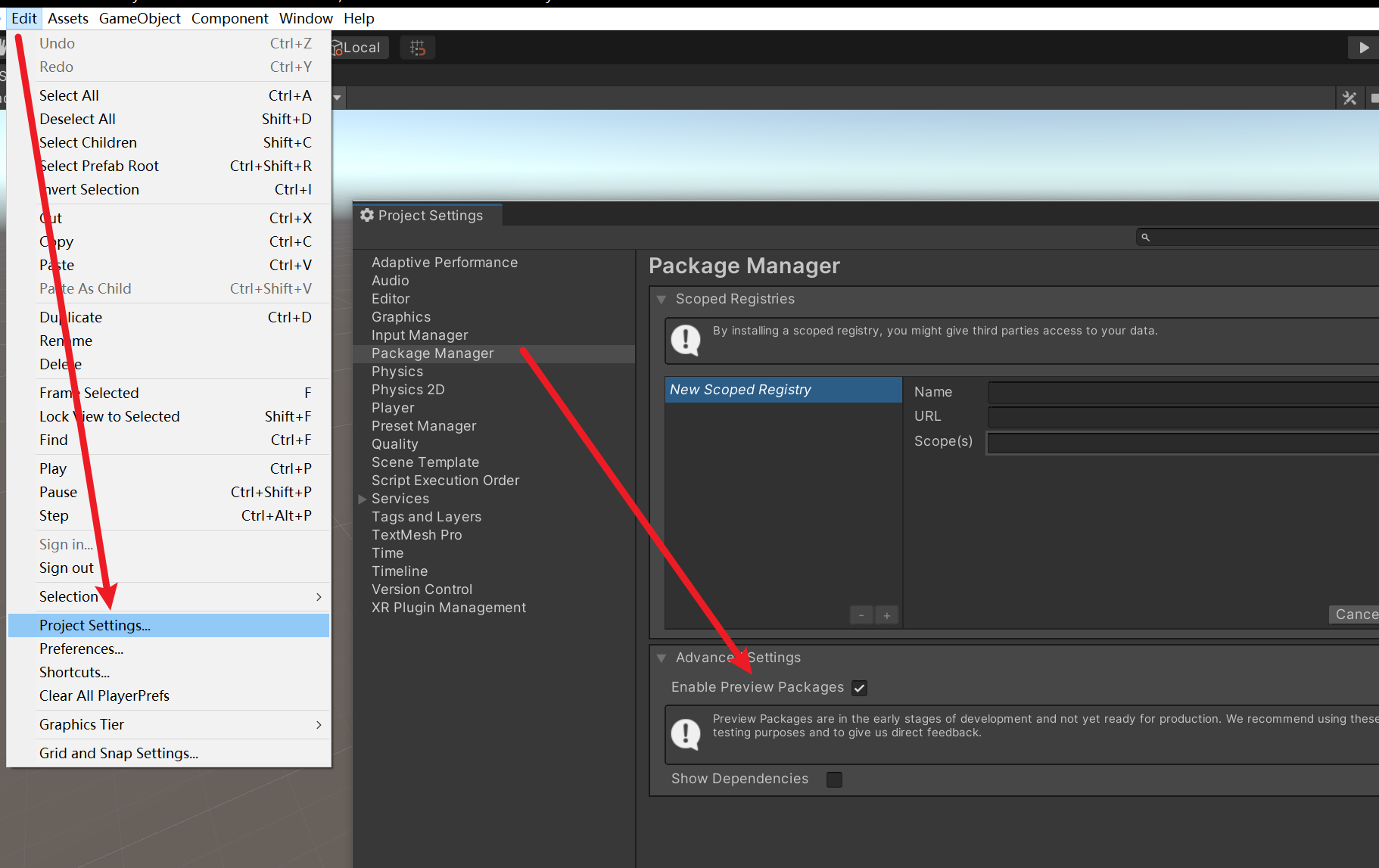Screen dimensions: 1379x868
Task: Select Editor settings category
Action: pyautogui.click(x=494, y=299)
